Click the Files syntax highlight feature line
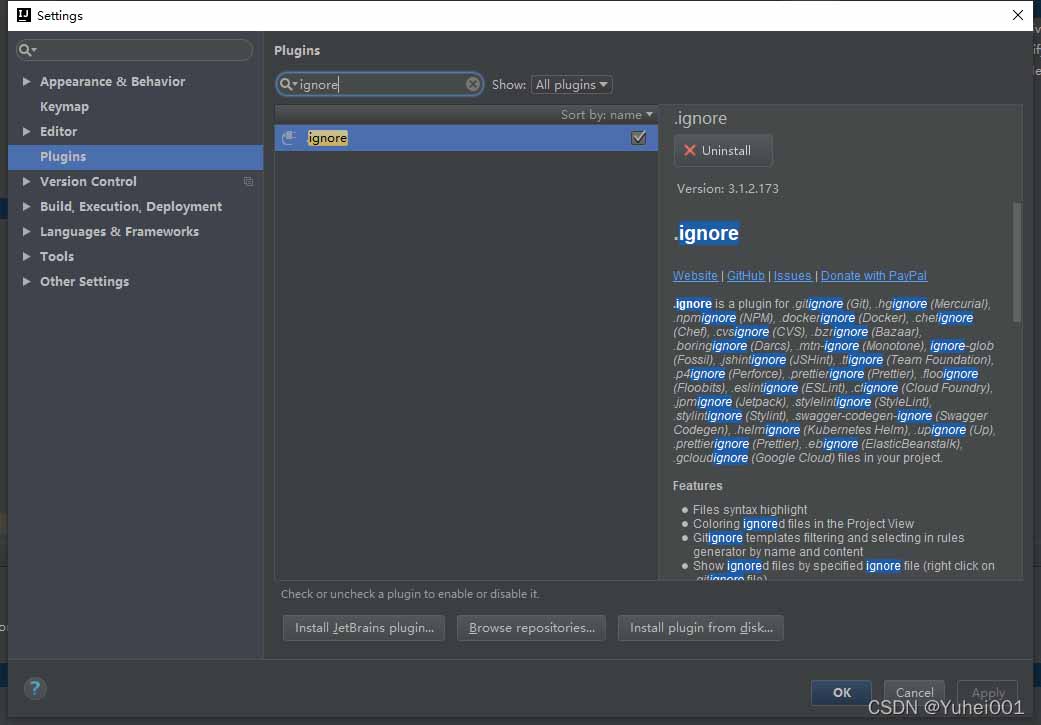Screen dimensions: 1041x725 tap(750, 510)
